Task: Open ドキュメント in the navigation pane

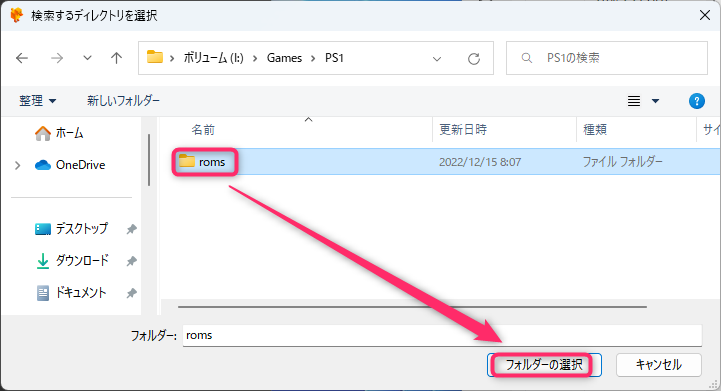Action: (x=71, y=293)
